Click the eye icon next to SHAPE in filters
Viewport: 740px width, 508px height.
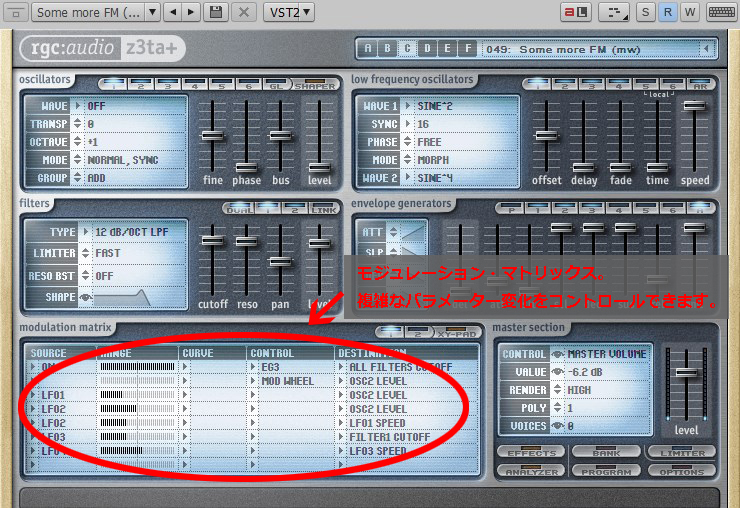click(85, 297)
